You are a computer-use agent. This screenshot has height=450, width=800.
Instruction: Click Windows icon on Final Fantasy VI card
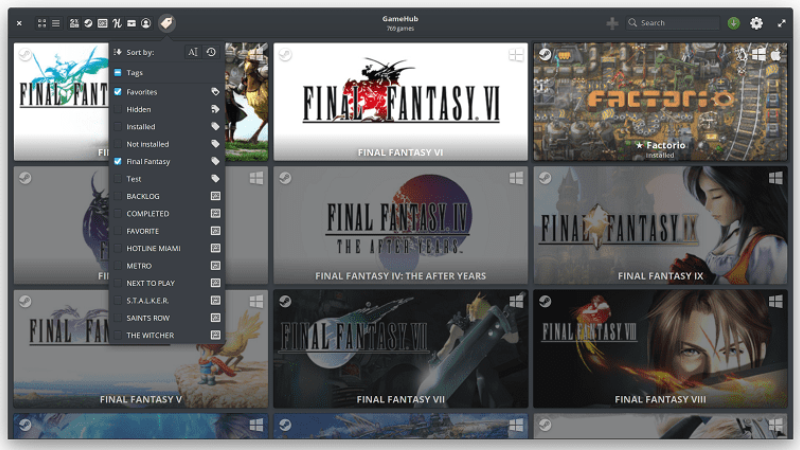point(516,55)
